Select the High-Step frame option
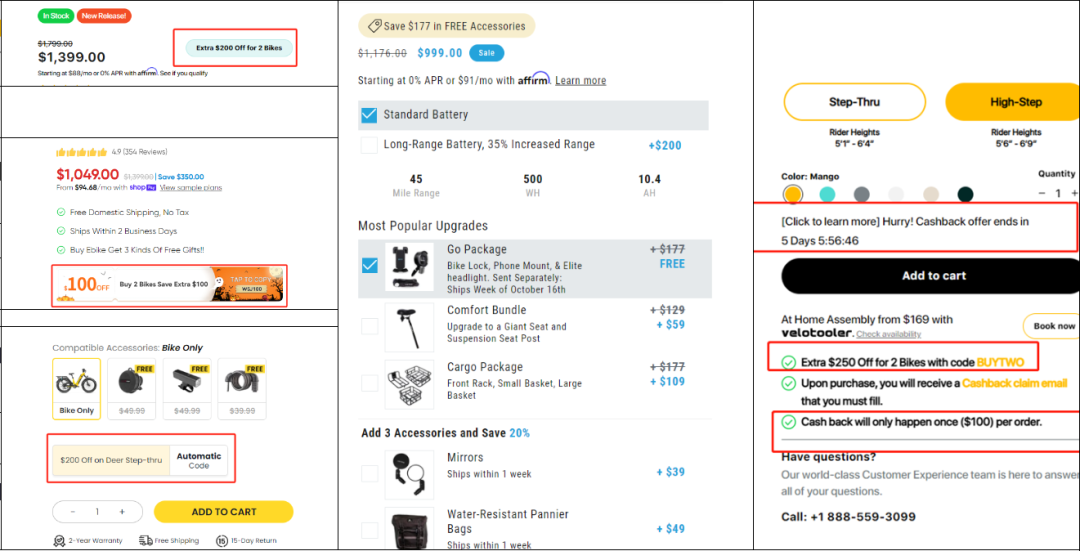This screenshot has width=1080, height=551. point(1013,102)
